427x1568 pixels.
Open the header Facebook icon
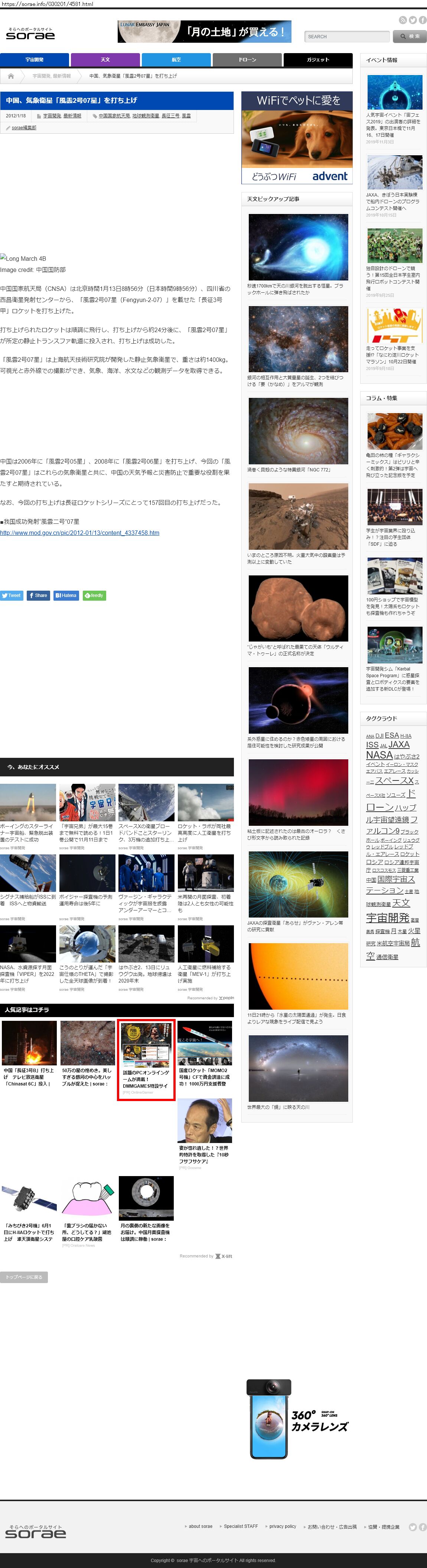point(422,20)
